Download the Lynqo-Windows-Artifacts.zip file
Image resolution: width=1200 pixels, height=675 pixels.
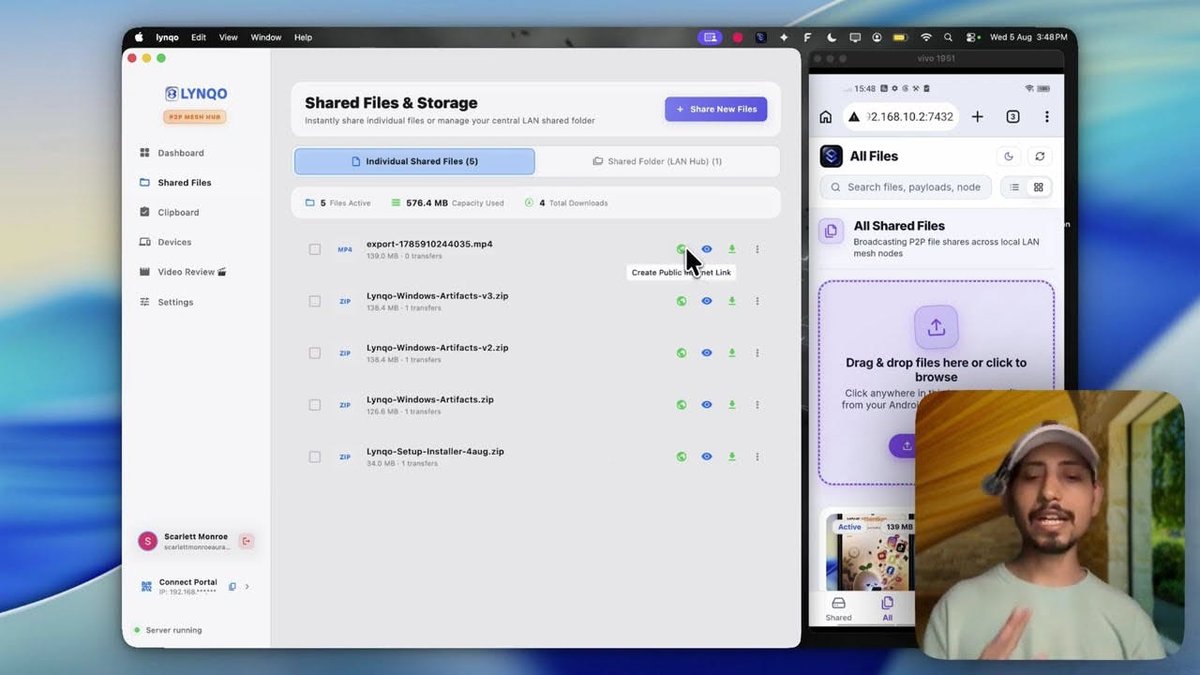[x=732, y=405]
